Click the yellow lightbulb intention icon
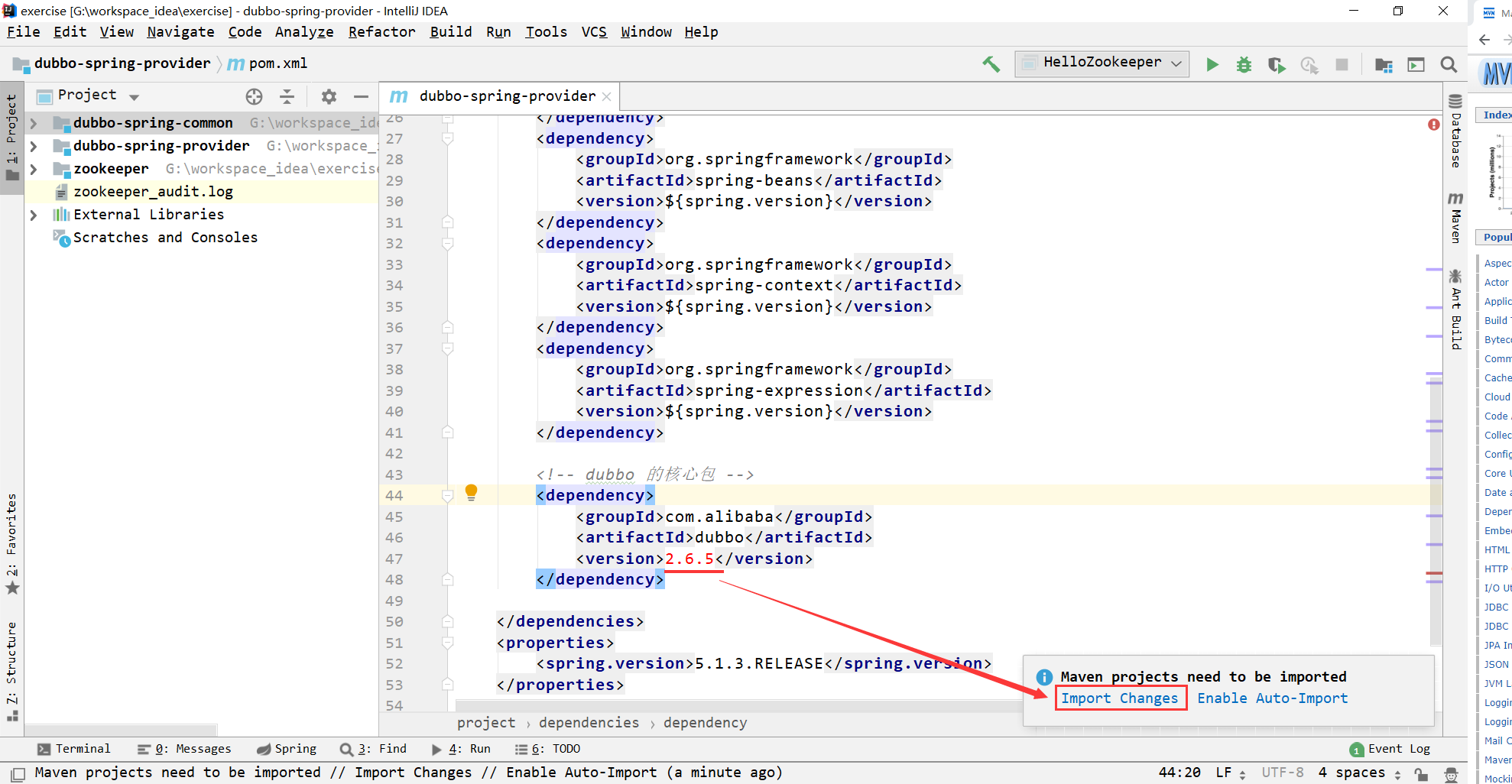This screenshot has height=784, width=1512. tap(472, 492)
